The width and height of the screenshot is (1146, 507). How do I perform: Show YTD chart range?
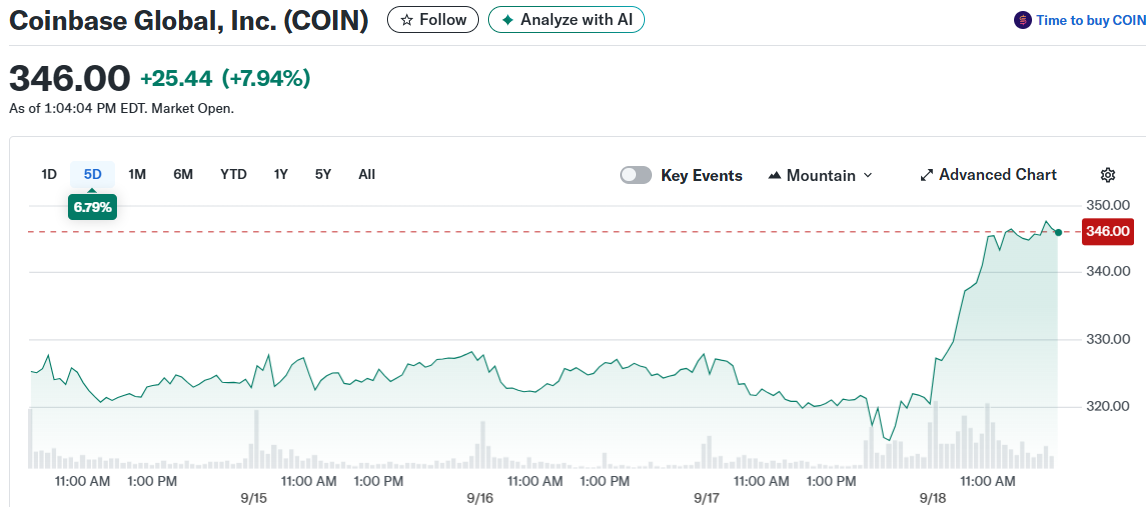tap(234, 175)
